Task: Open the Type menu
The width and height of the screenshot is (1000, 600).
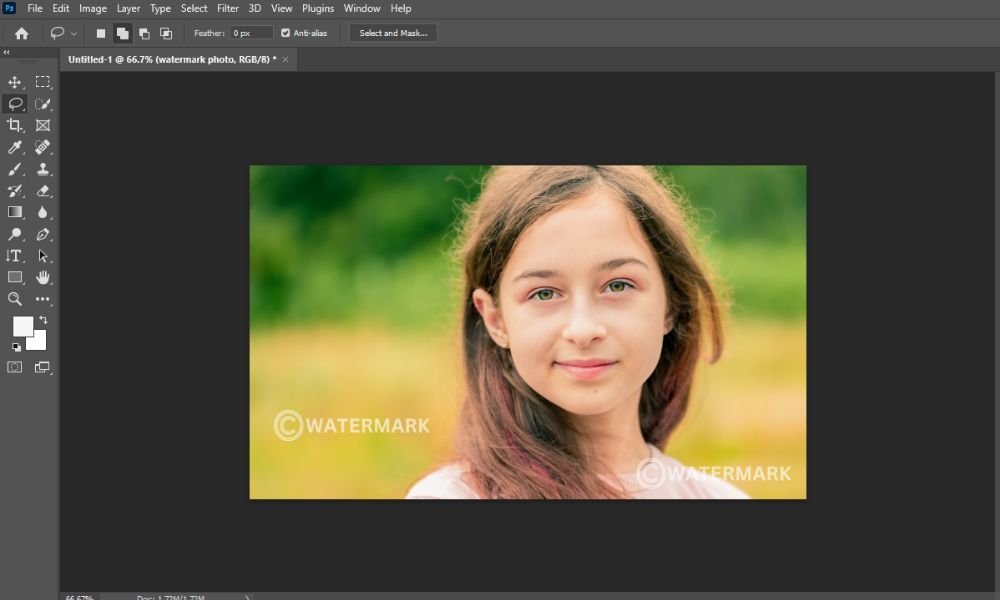Action: pos(160,8)
